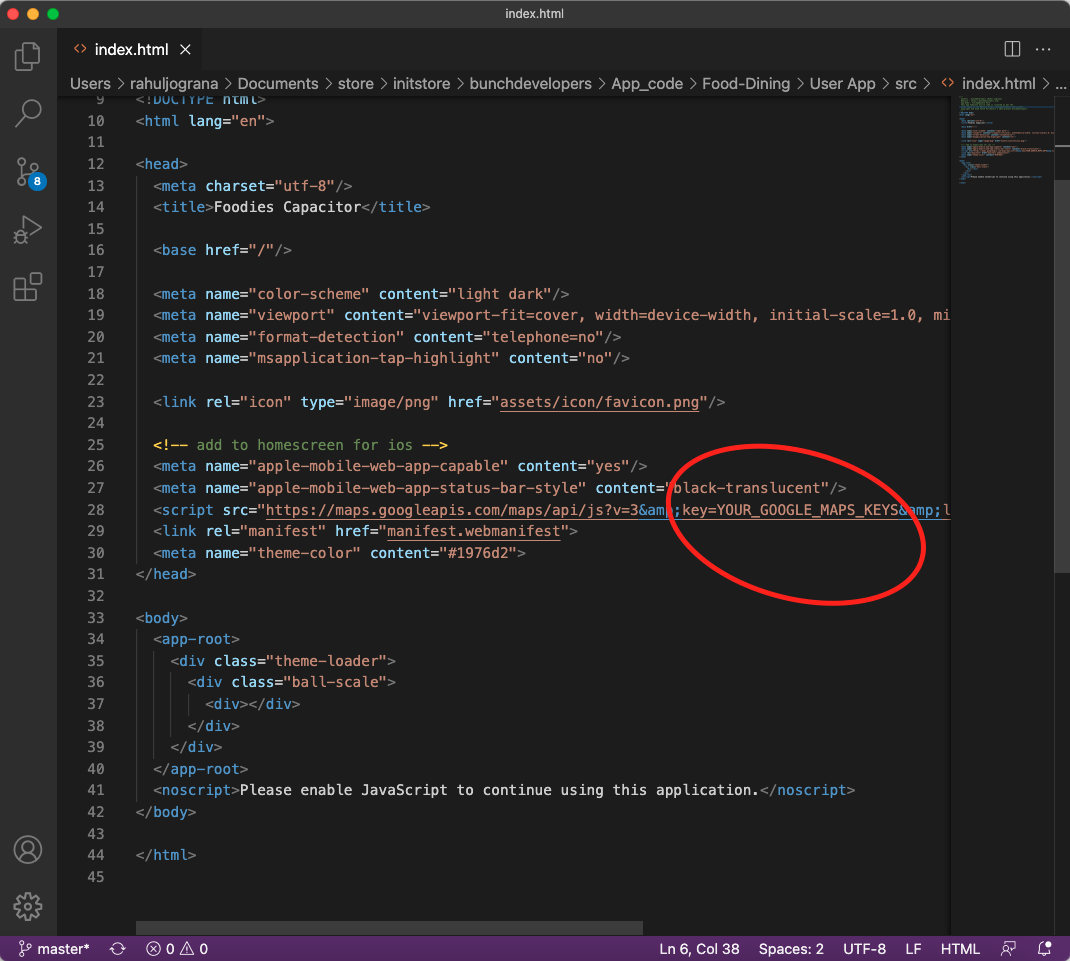Viewport: 1070px width, 961px height.
Task: Click the feedback smiley in status bar
Action: coord(1008,948)
